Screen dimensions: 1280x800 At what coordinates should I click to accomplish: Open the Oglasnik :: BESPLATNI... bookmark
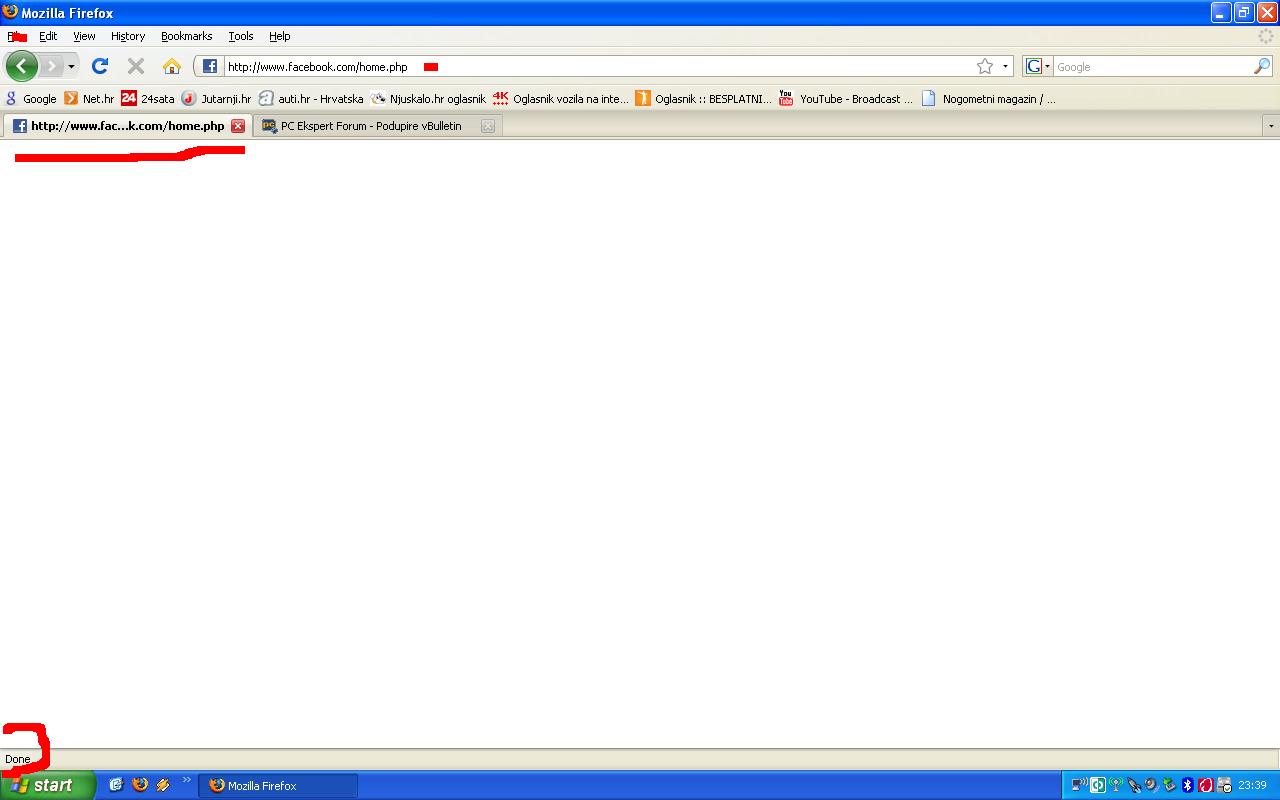[704, 99]
